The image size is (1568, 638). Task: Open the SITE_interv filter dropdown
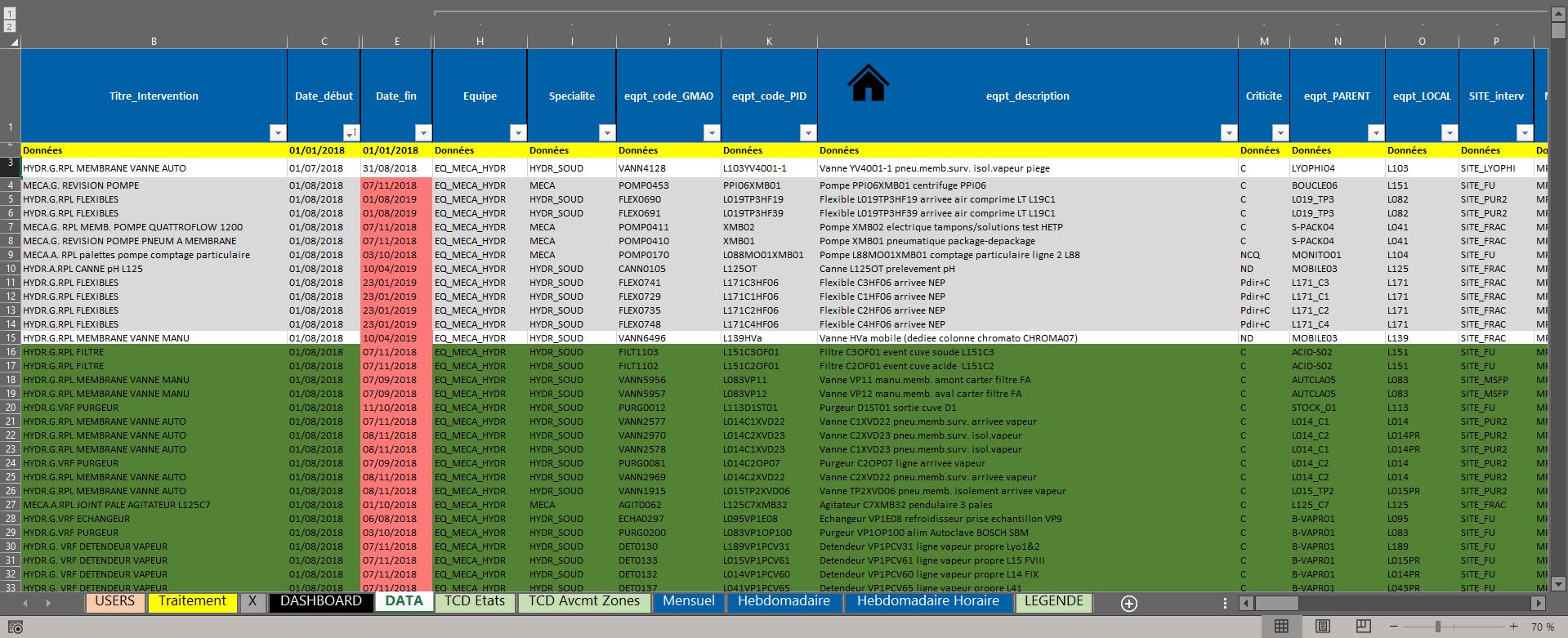pyautogui.click(x=1525, y=133)
